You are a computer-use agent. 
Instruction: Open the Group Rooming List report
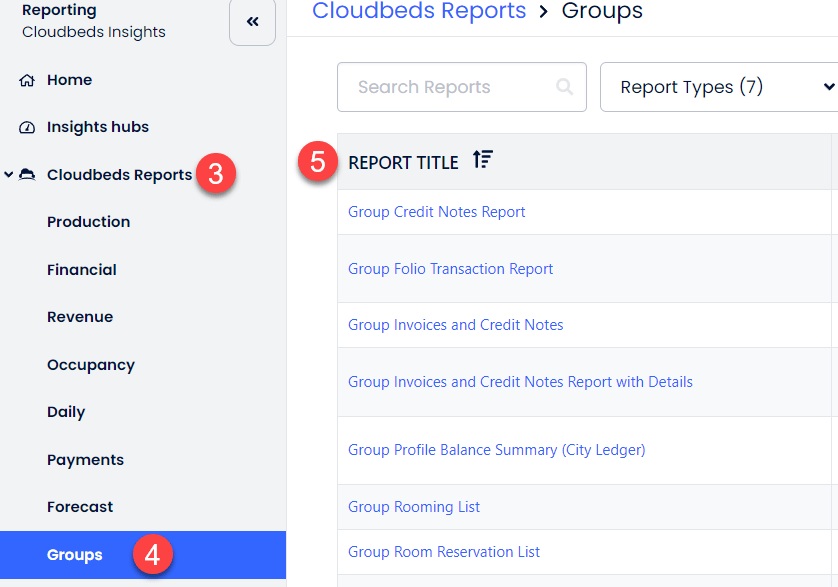pyautogui.click(x=413, y=507)
